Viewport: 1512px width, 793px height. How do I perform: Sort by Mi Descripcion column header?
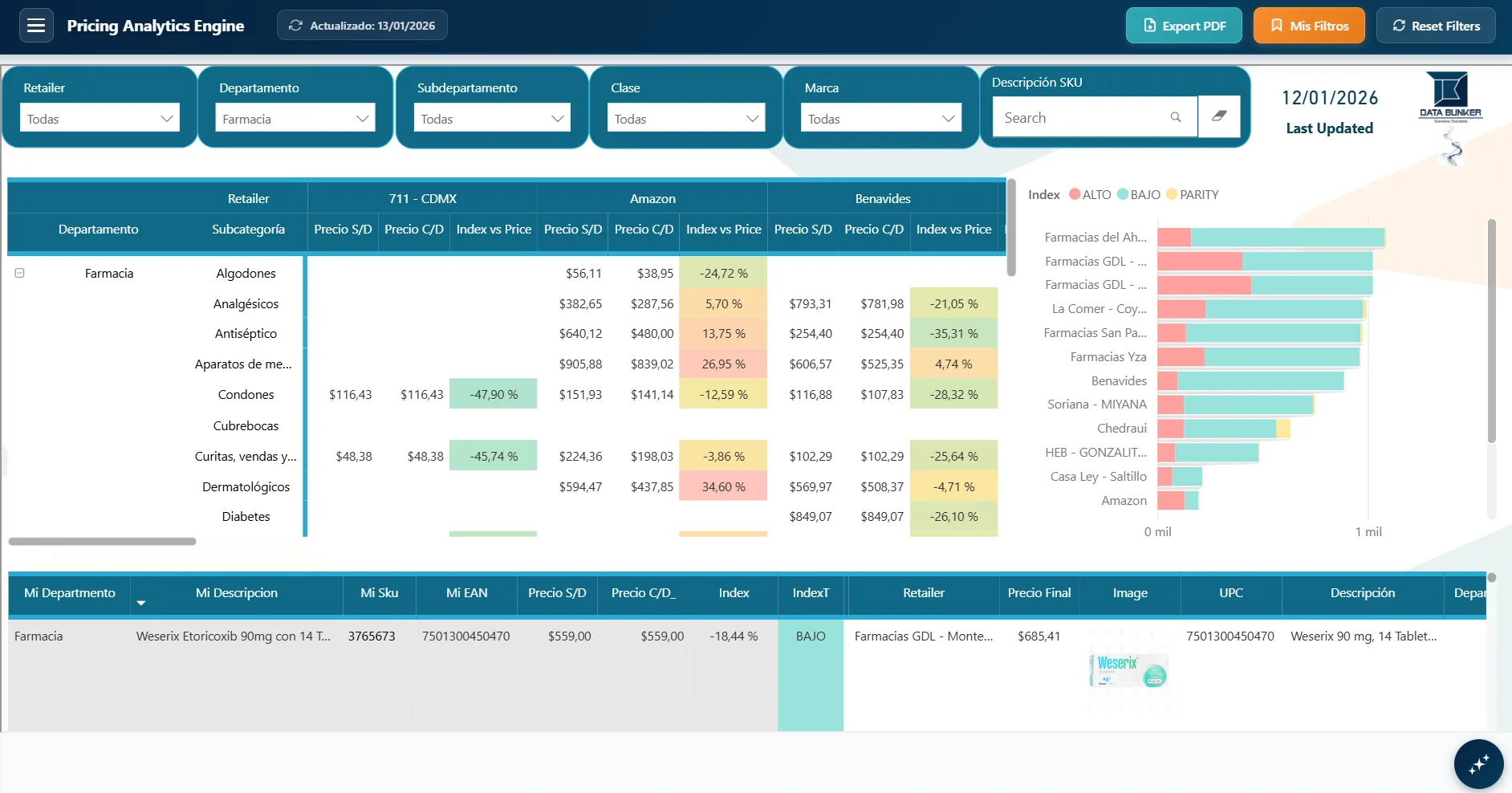[237, 593]
